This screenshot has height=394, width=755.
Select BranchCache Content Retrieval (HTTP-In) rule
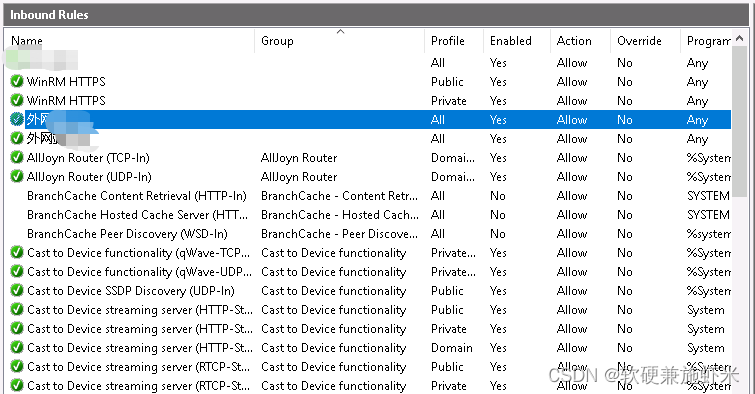point(137,196)
